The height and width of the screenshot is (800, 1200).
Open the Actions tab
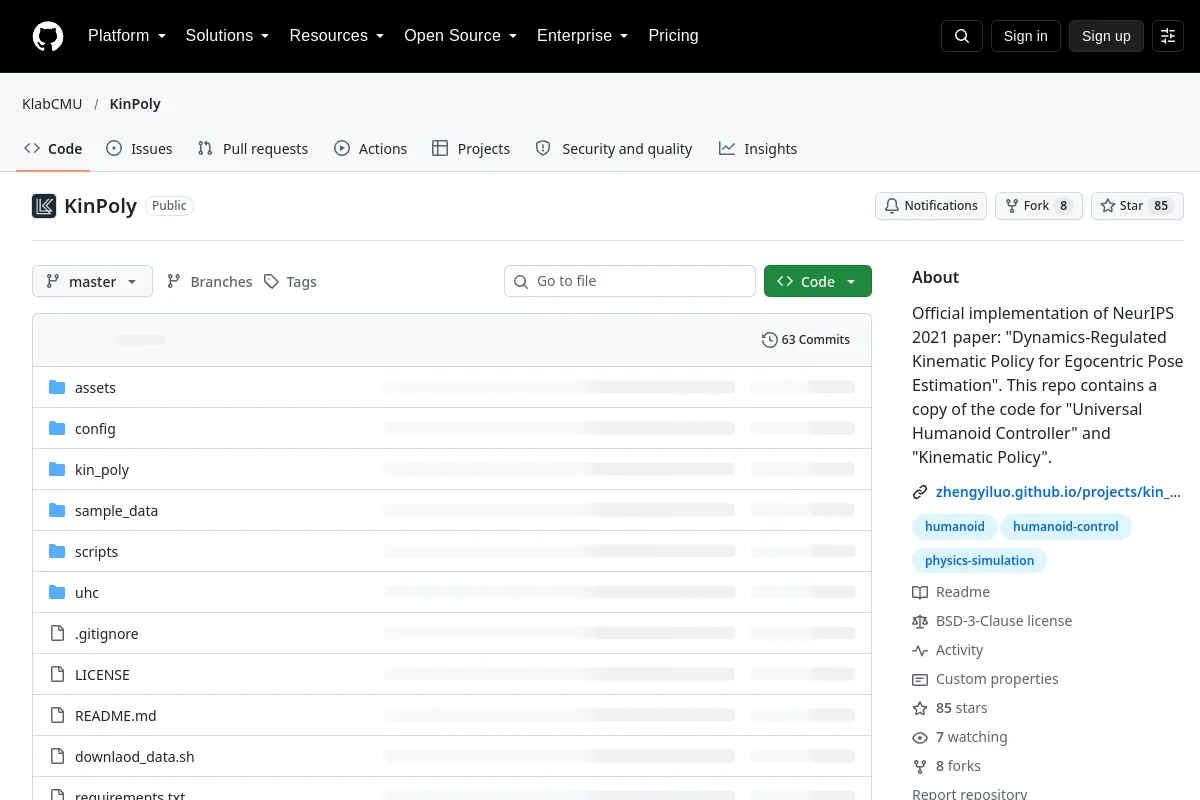pos(370,148)
